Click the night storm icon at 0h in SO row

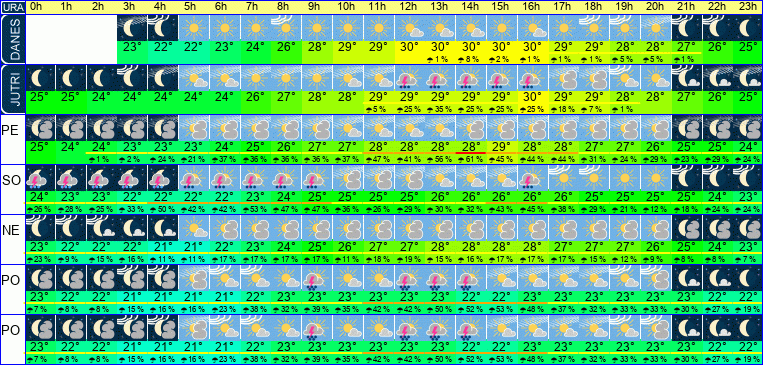click(x=40, y=178)
